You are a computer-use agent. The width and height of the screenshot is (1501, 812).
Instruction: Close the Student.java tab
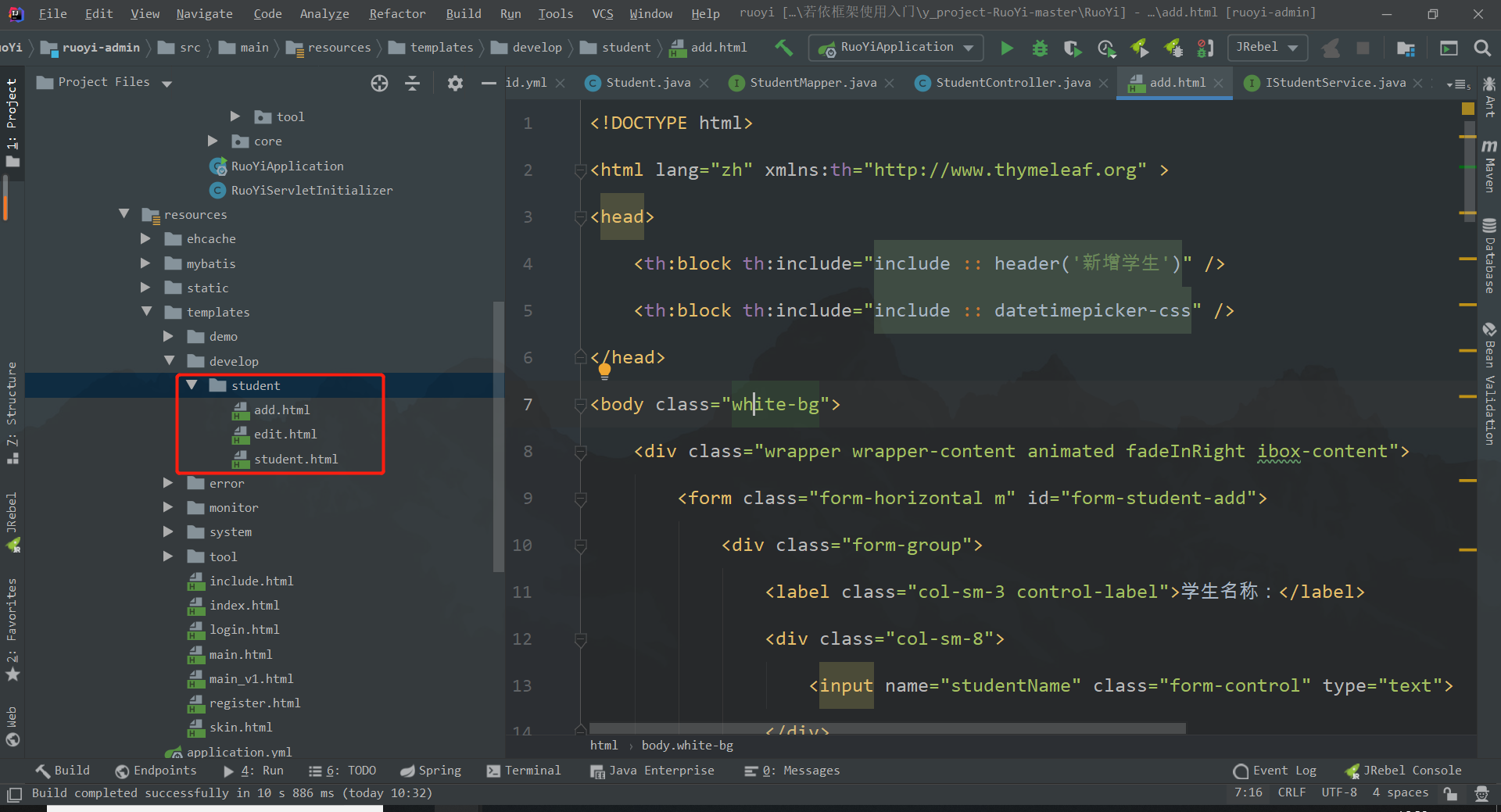(704, 83)
